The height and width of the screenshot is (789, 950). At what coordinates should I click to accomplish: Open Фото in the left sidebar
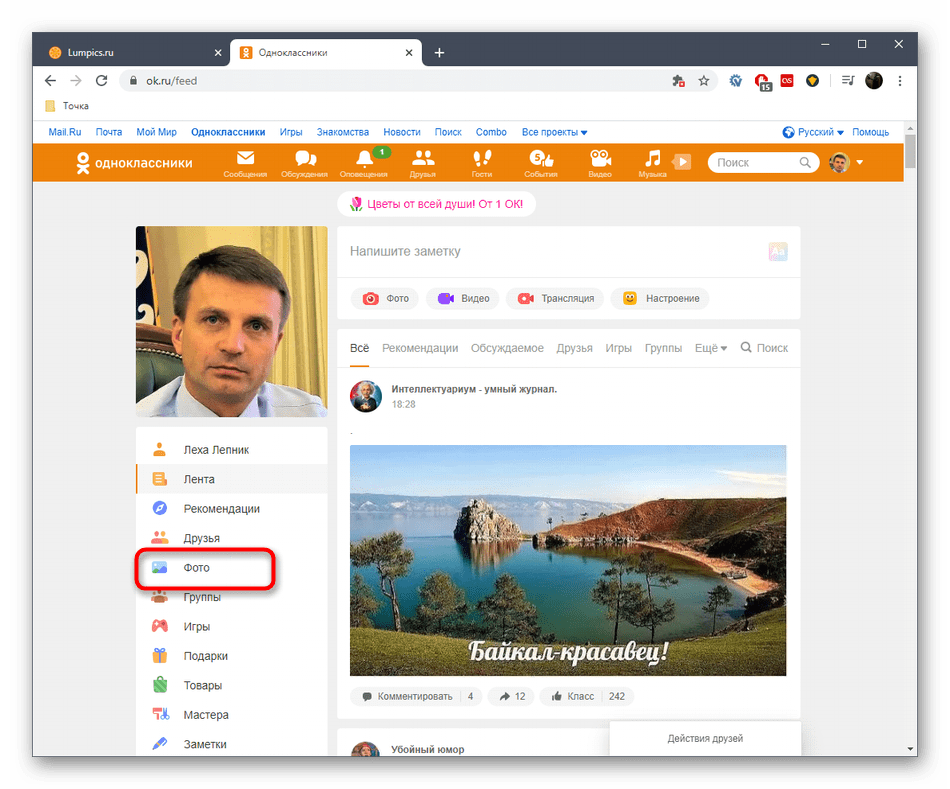[x=197, y=568]
